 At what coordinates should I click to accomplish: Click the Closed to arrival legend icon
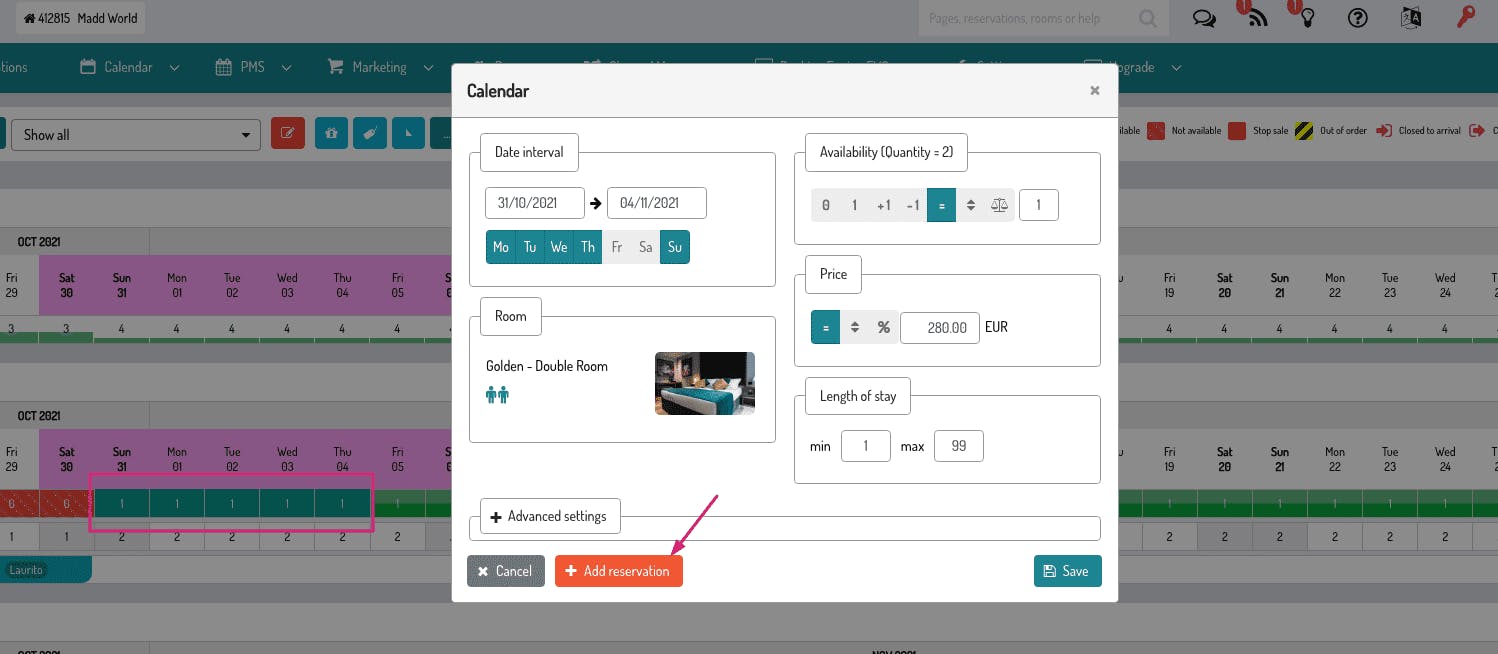tap(1385, 131)
